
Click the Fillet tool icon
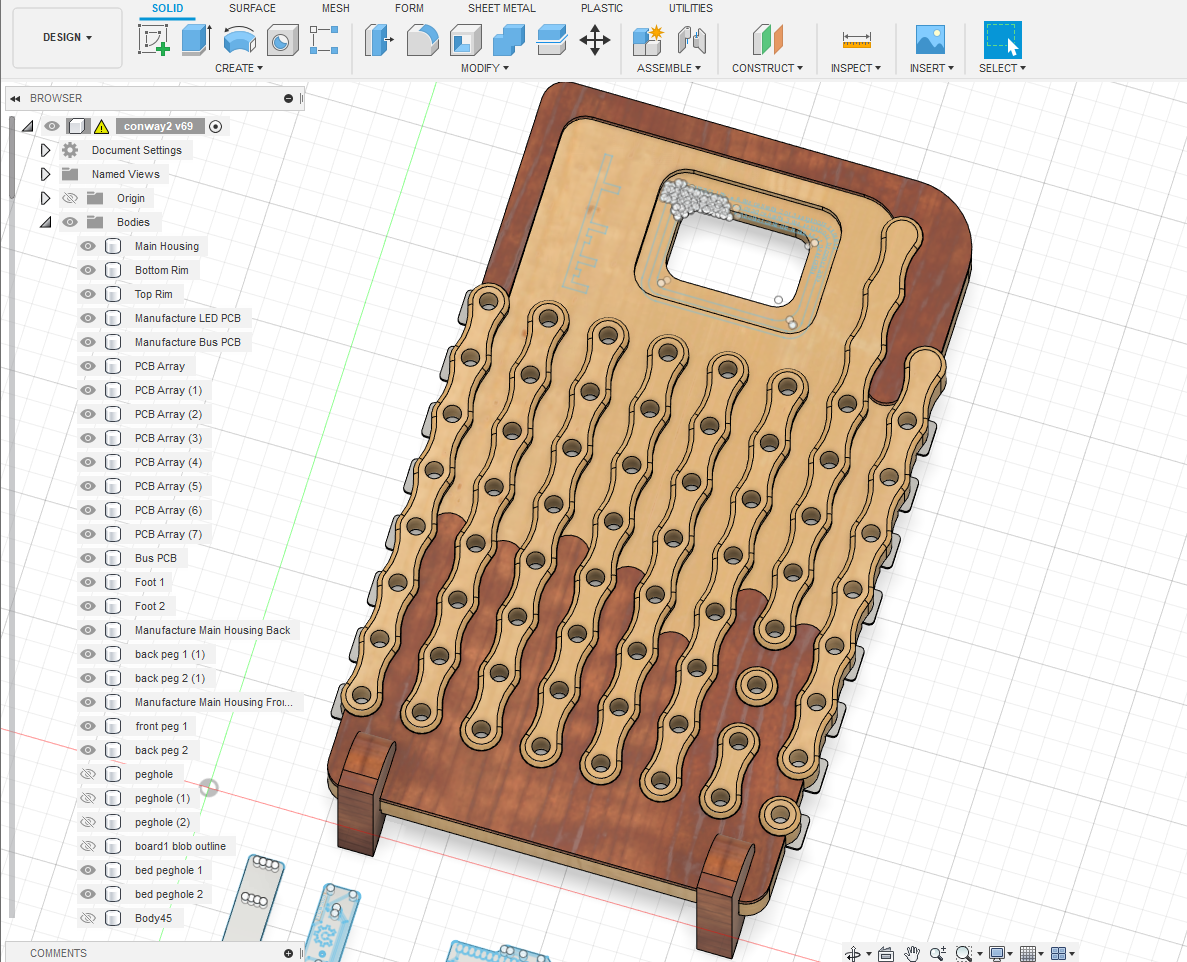(x=422, y=39)
